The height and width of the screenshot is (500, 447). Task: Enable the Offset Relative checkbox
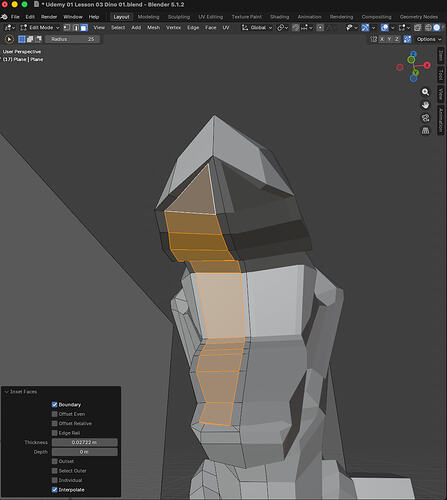click(55, 423)
